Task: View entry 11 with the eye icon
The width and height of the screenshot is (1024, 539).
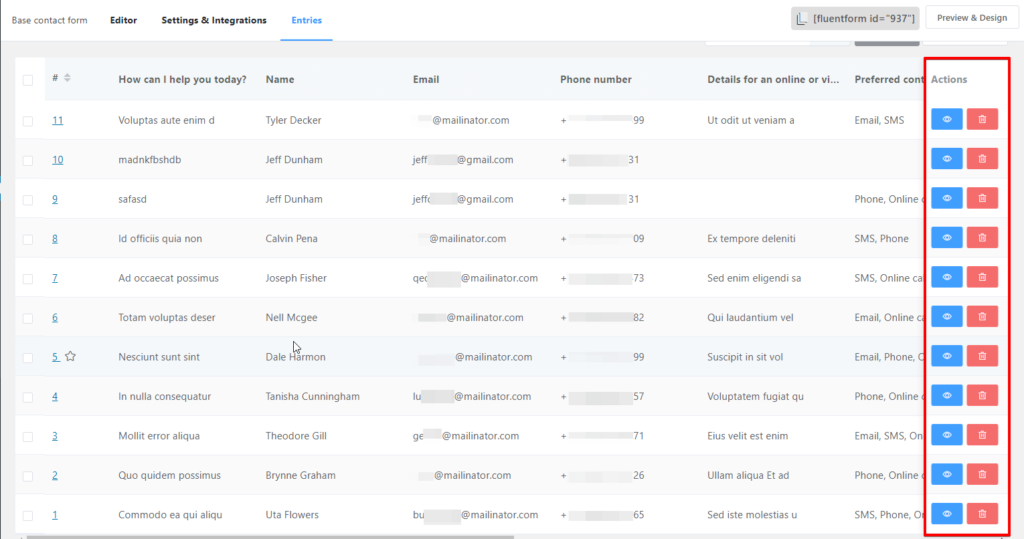Action: click(946, 120)
